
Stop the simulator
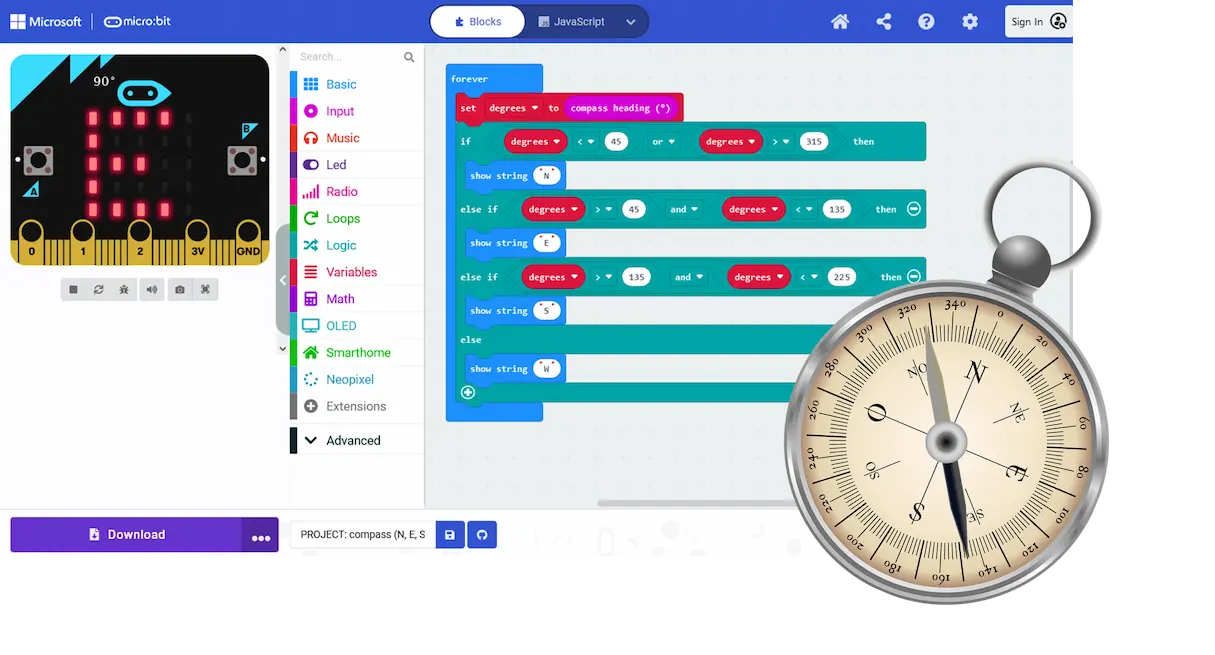73,290
